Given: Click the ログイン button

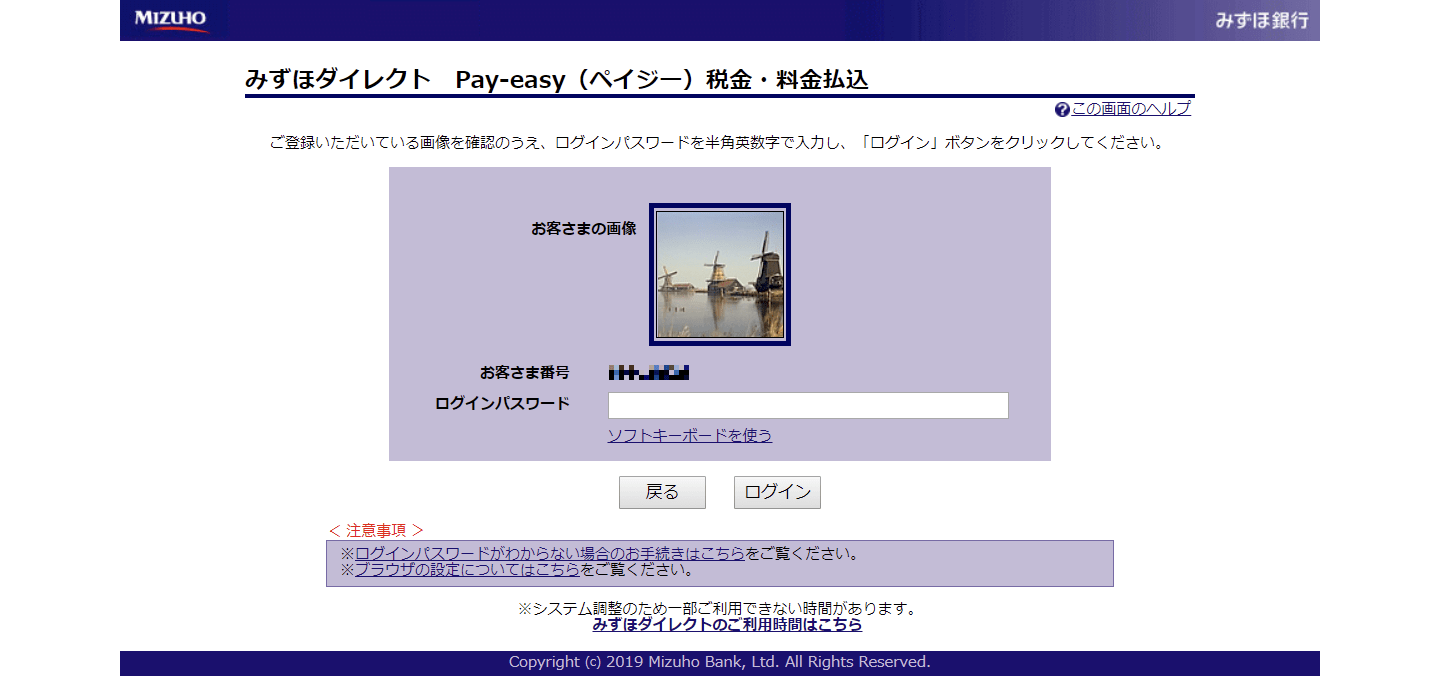Looking at the screenshot, I should pos(777,492).
